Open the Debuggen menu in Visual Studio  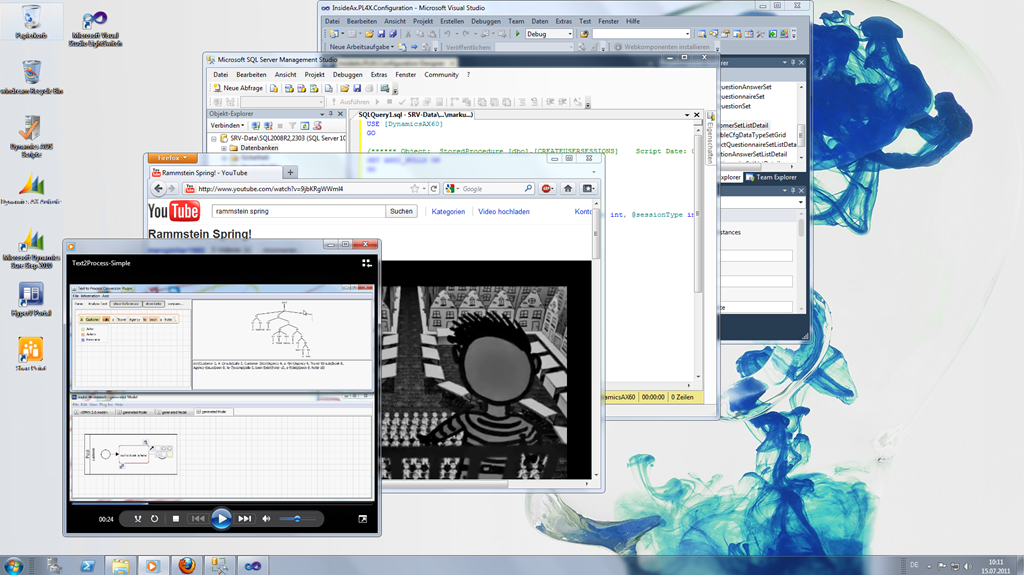click(x=486, y=20)
